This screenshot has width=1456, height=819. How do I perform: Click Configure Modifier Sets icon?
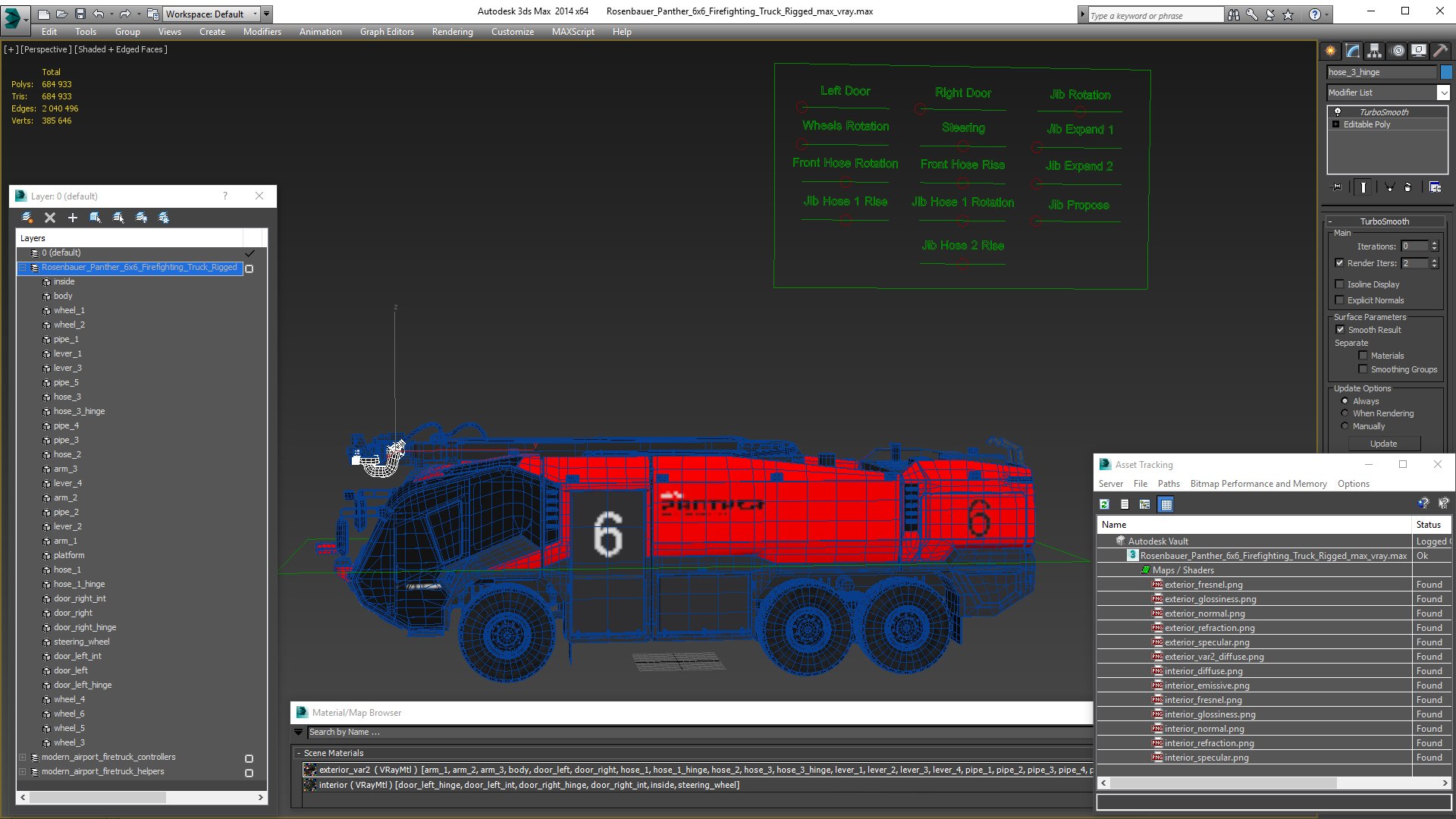coord(1435,187)
